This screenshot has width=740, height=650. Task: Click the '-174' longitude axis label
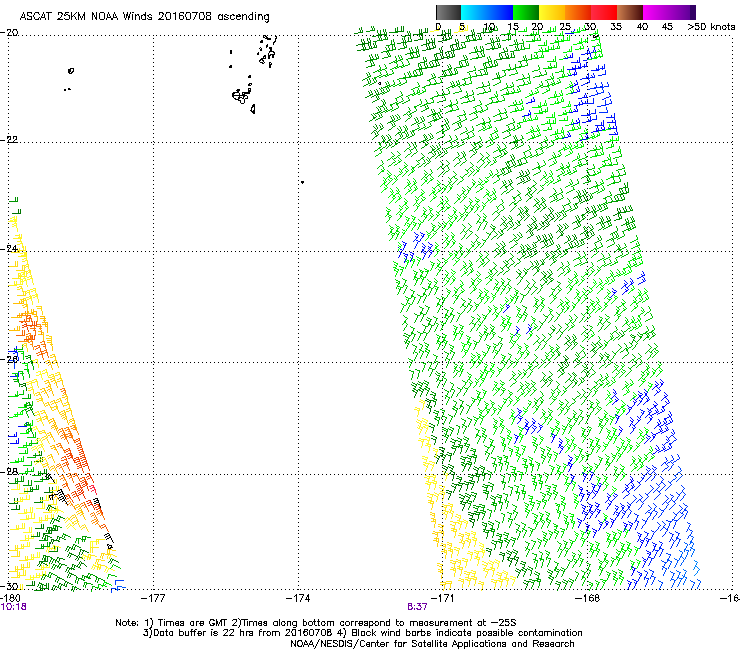click(298, 598)
